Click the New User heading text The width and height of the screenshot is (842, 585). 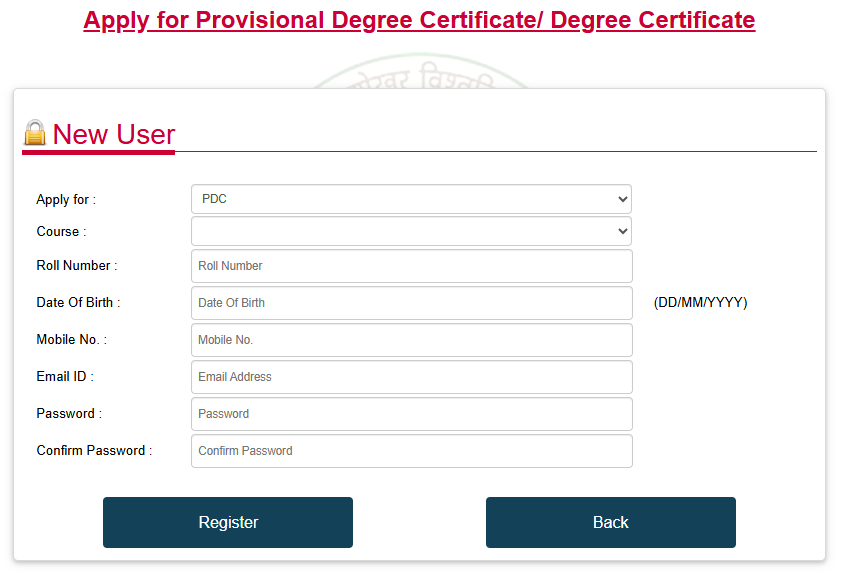[113, 134]
